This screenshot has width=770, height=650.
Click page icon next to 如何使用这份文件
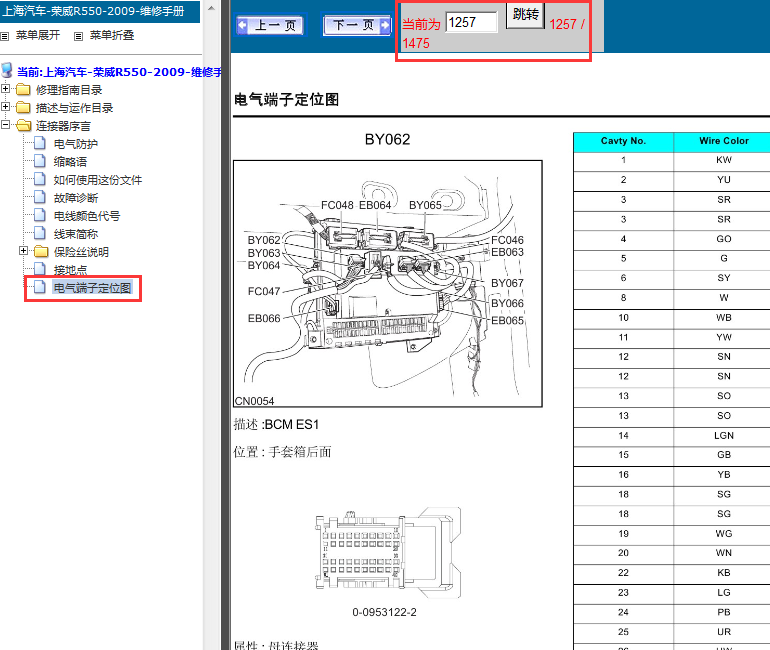pos(40,179)
